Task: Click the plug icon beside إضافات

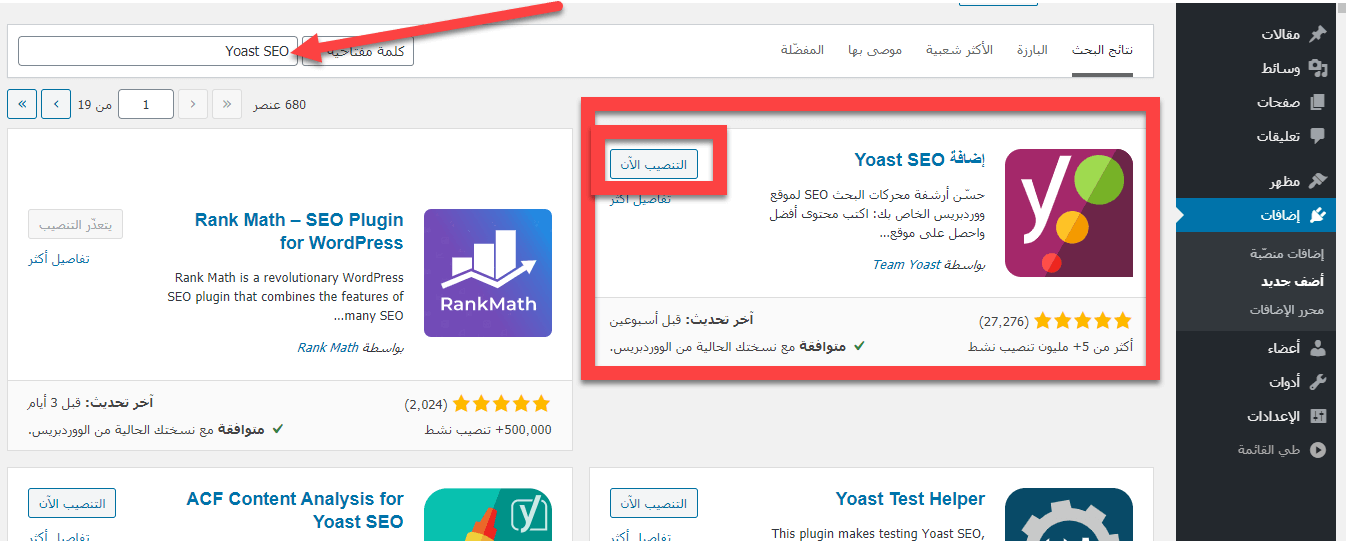Action: click(1317, 214)
